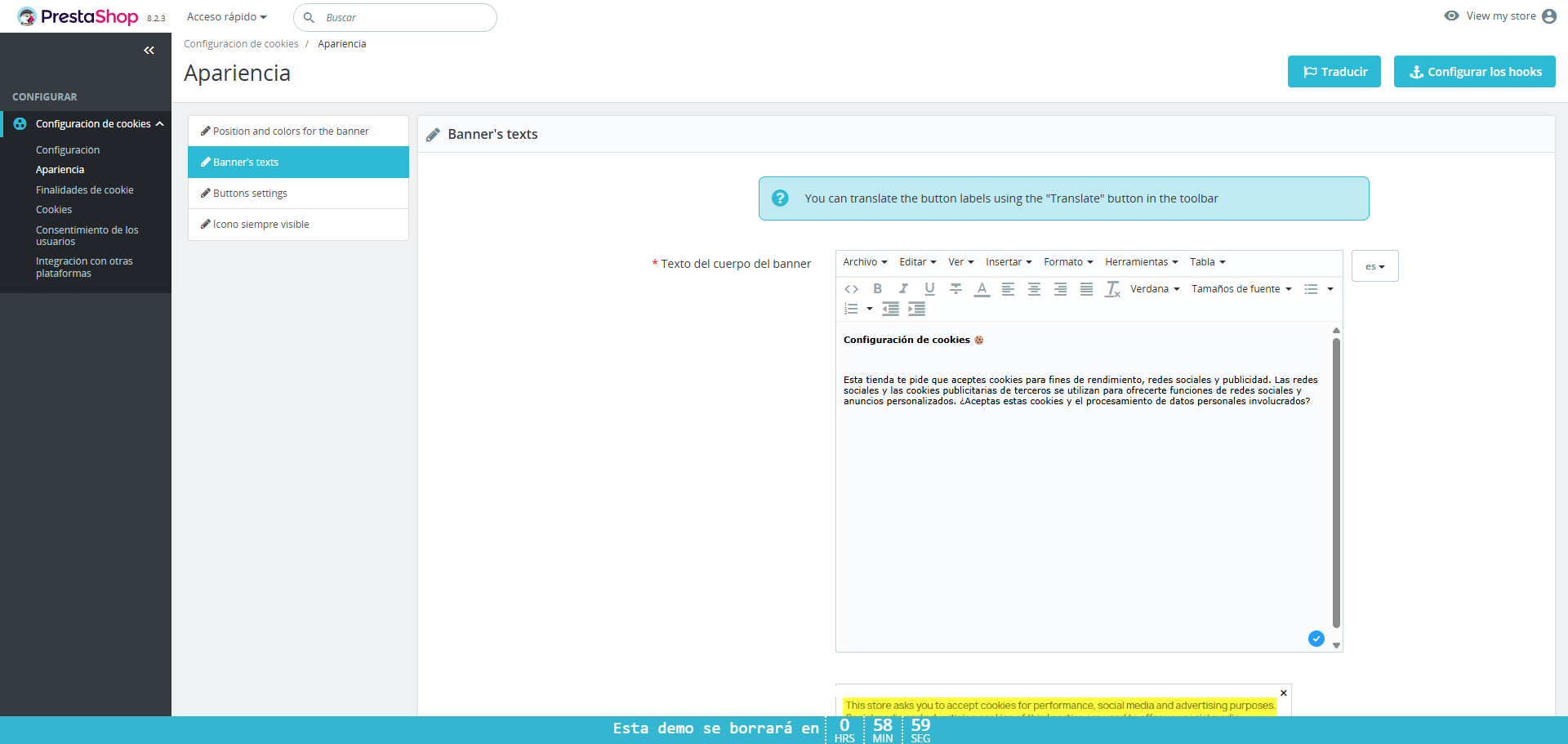
Task: Open bulleted list style dropdown arrow
Action: (1330, 289)
